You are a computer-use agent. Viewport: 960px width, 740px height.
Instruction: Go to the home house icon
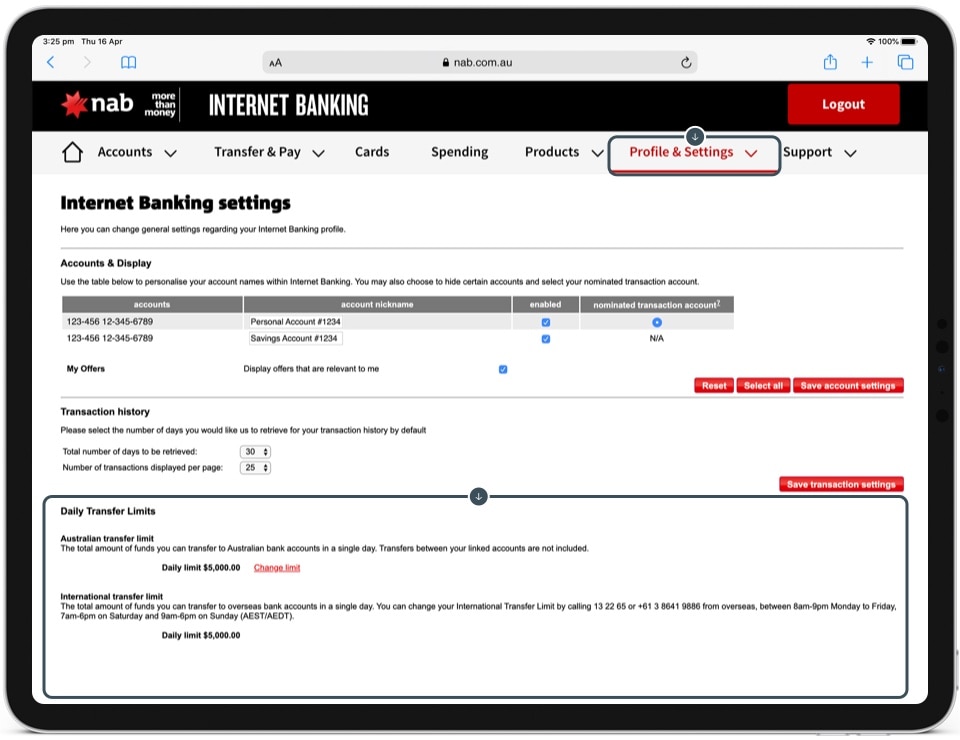coord(72,152)
